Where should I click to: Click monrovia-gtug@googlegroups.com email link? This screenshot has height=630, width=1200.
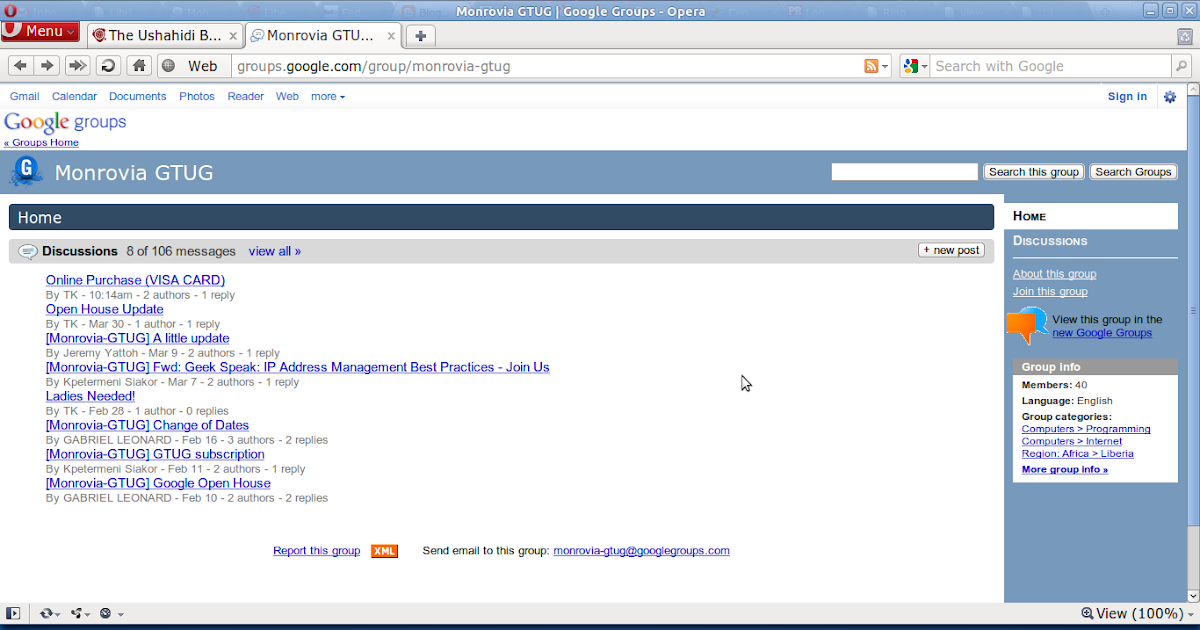(x=641, y=551)
